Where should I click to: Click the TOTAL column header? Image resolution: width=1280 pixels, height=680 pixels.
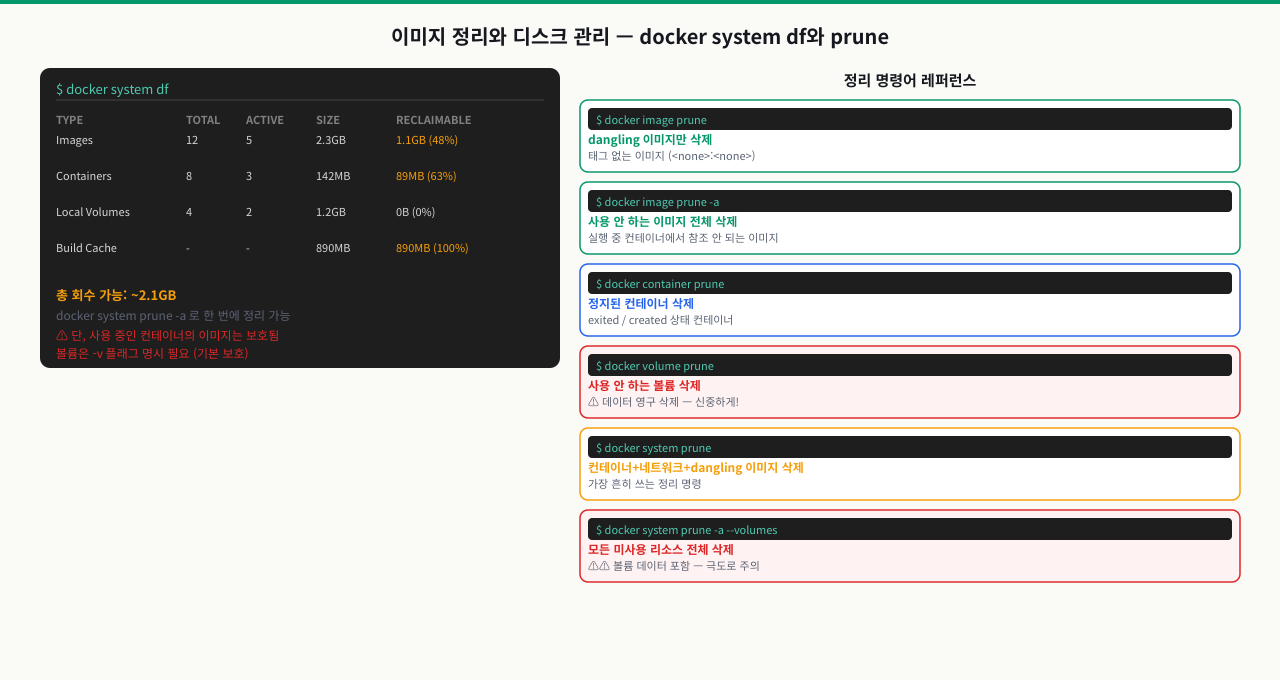click(x=203, y=120)
